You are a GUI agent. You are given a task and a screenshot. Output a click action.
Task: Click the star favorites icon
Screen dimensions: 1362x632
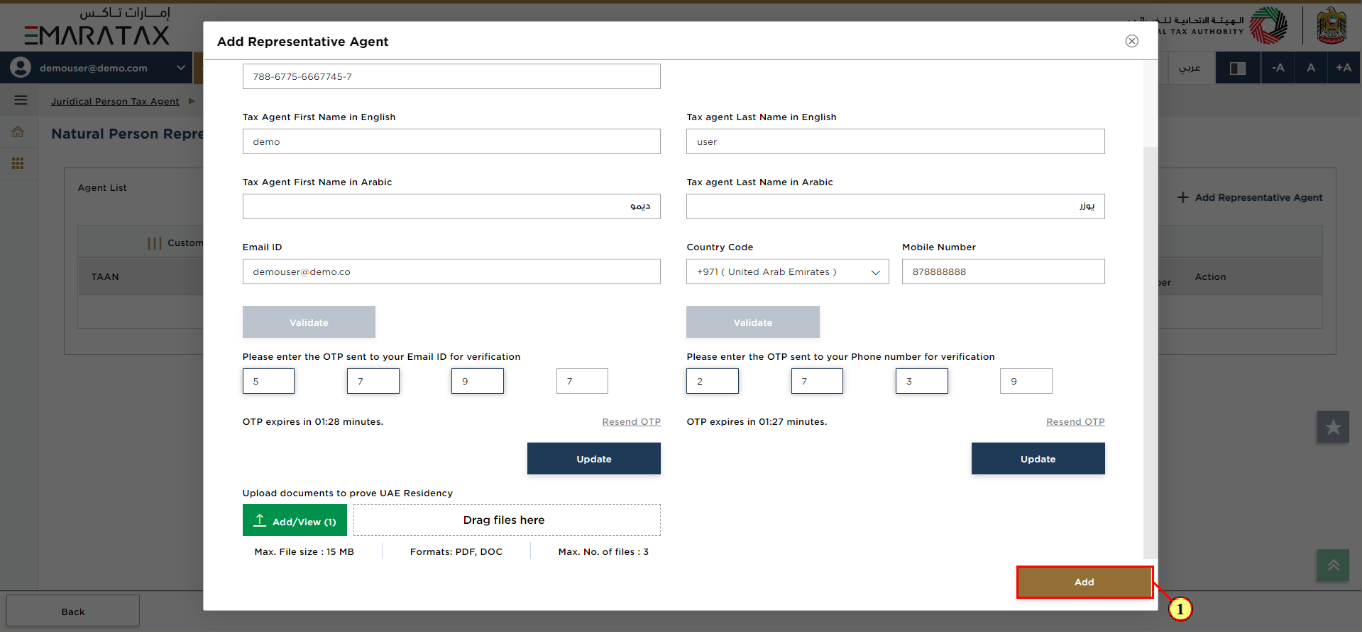pos(1333,427)
